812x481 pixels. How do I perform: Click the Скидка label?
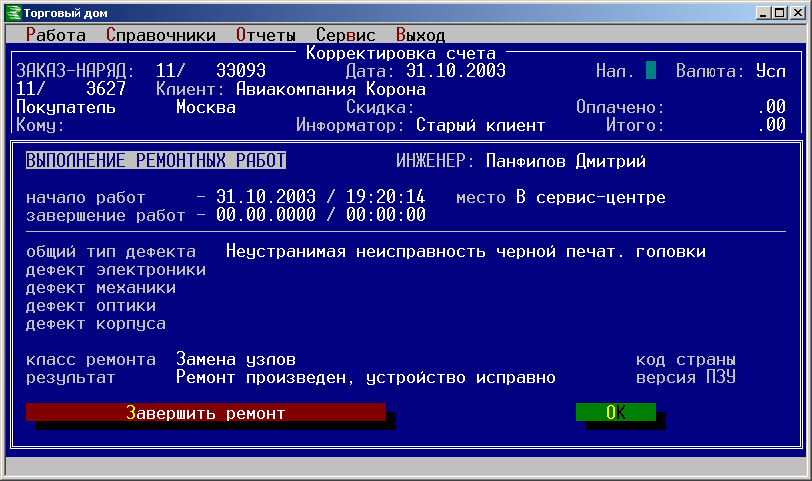[x=381, y=107]
